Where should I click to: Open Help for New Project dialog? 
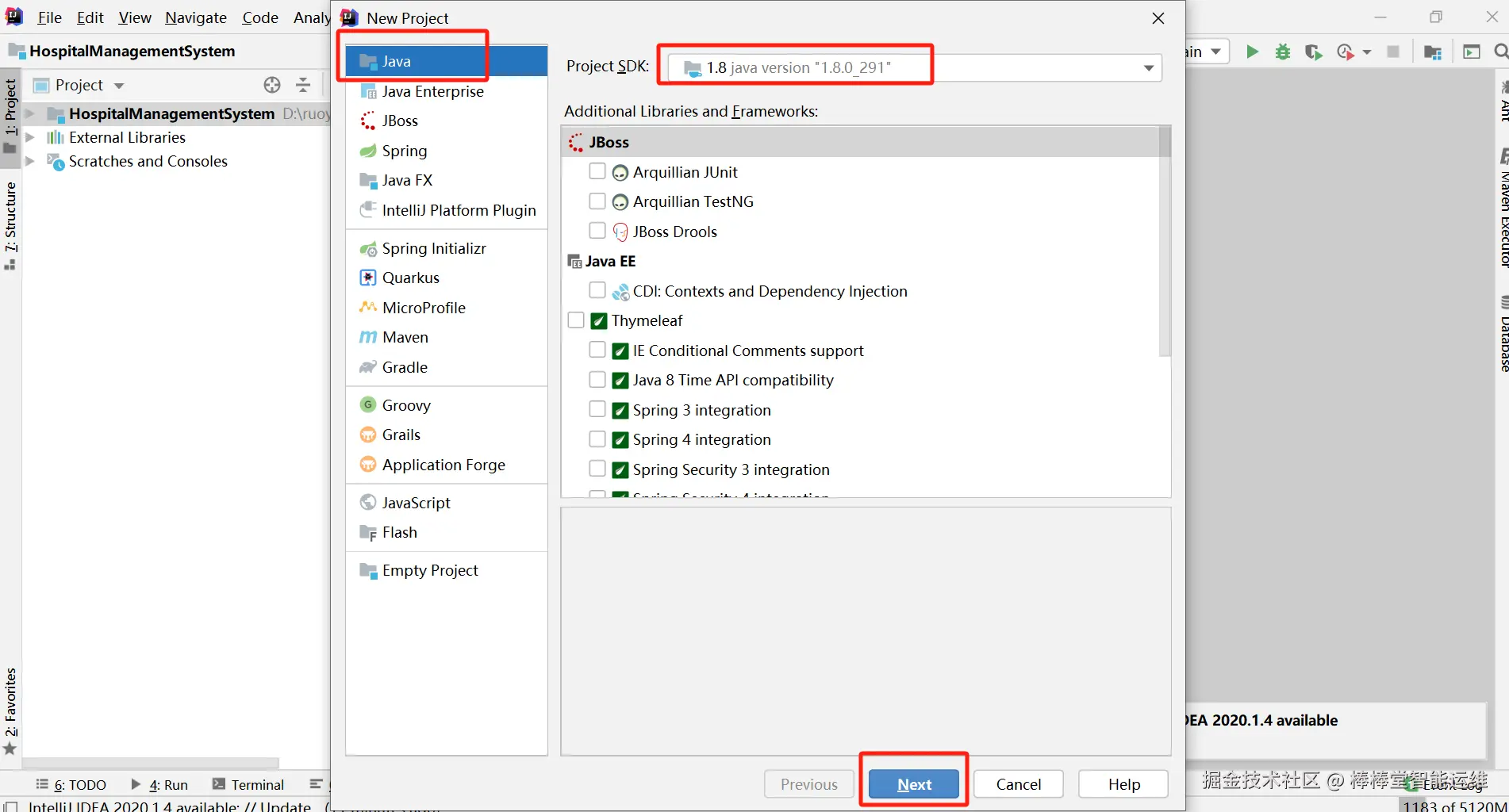pos(1123,784)
